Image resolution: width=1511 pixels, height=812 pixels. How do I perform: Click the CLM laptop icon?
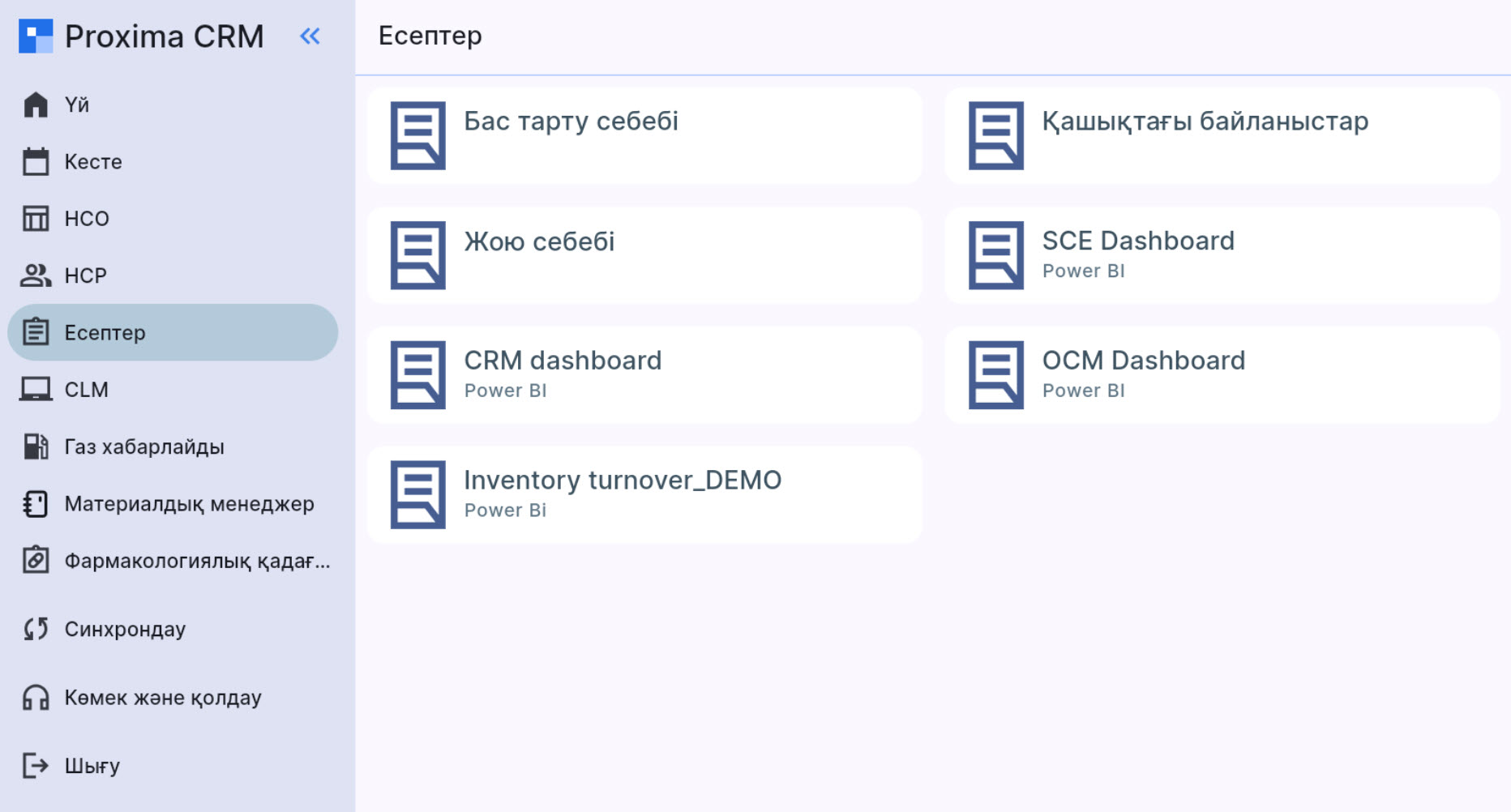point(36,390)
